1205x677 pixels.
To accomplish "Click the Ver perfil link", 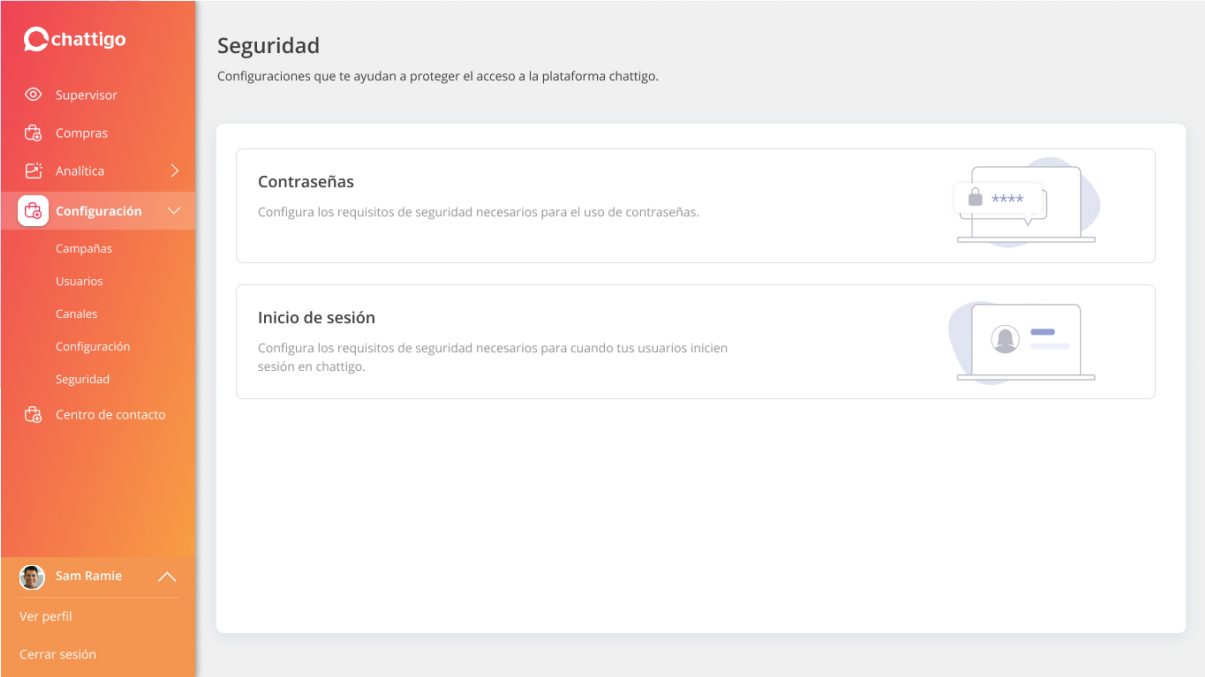I will tap(46, 617).
